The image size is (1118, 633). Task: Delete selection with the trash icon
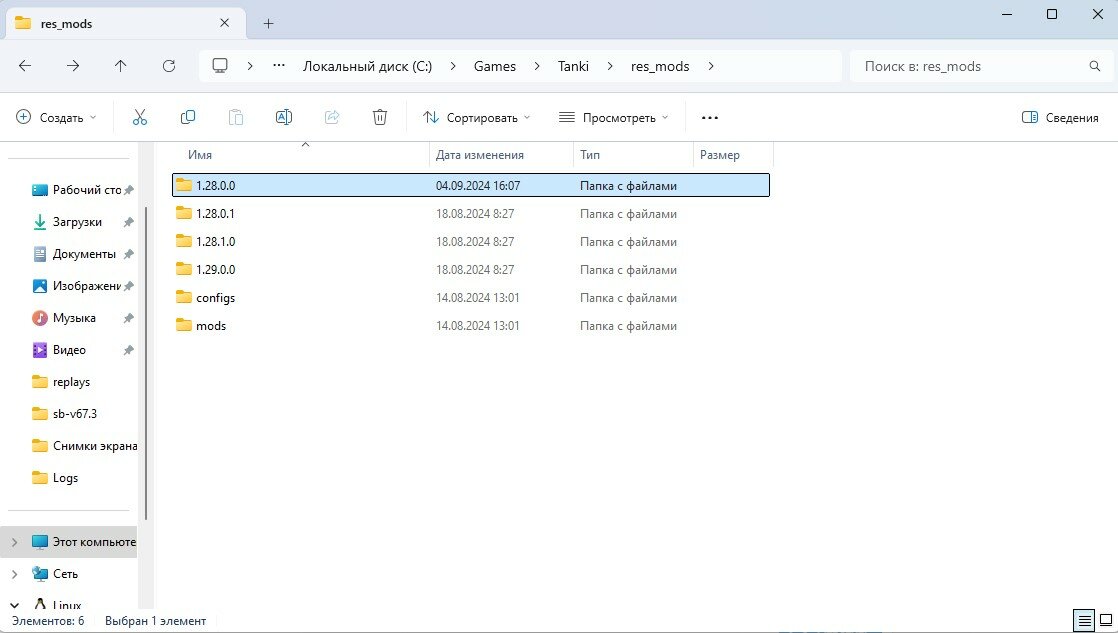[380, 117]
